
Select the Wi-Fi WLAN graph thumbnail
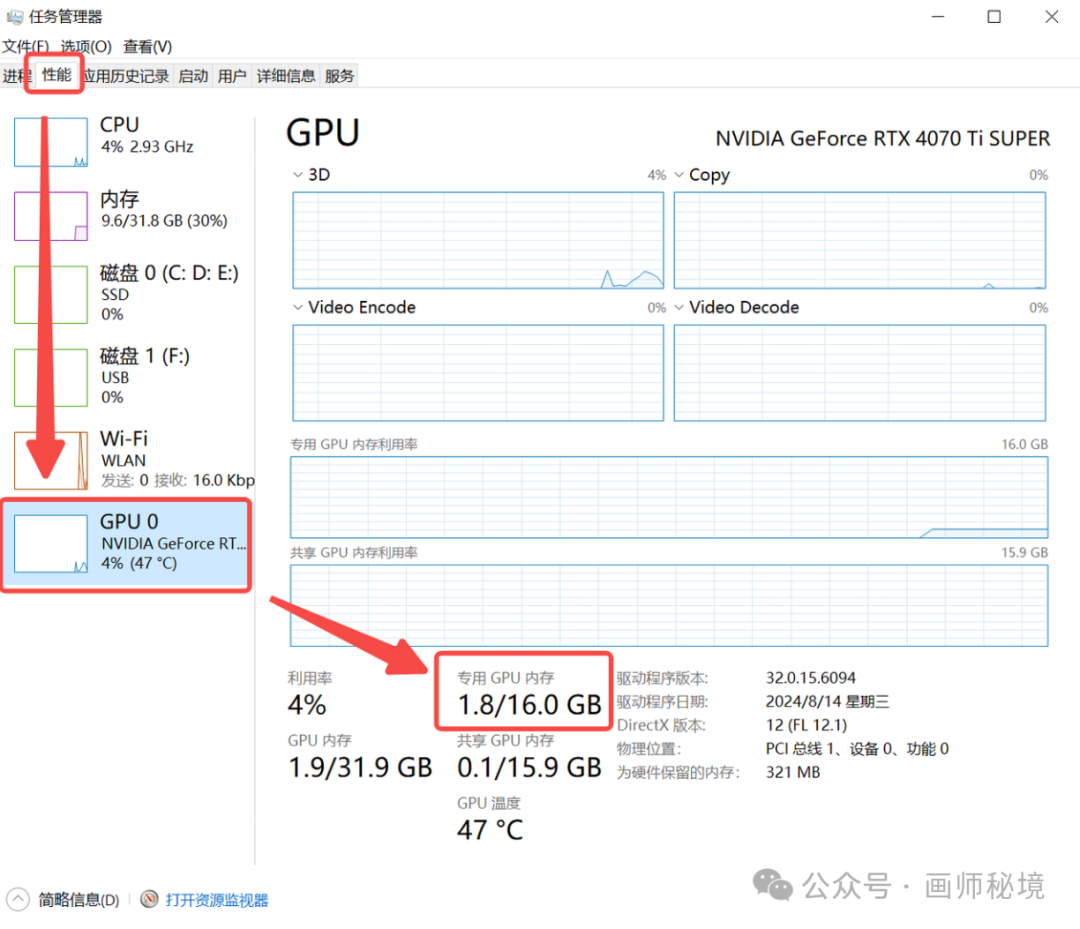pyautogui.click(x=51, y=460)
